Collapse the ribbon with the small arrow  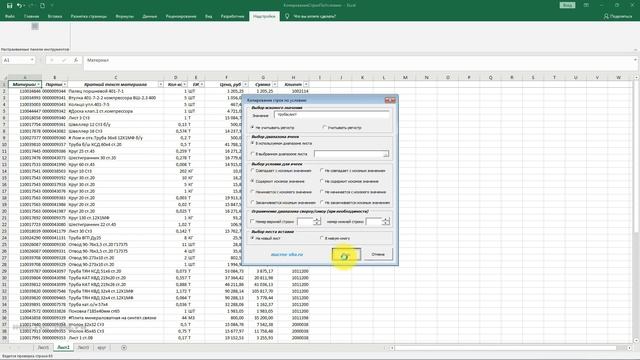tap(636, 50)
